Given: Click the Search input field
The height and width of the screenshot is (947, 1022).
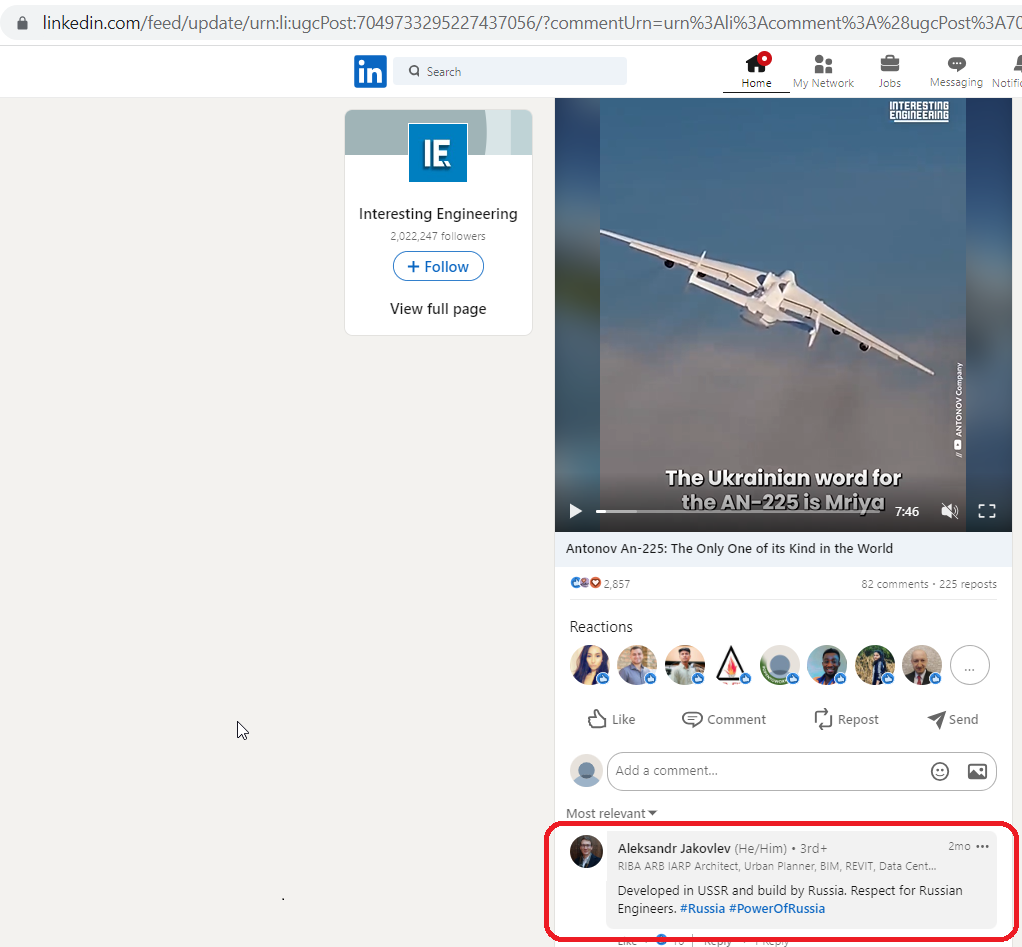Looking at the screenshot, I should [x=510, y=71].
